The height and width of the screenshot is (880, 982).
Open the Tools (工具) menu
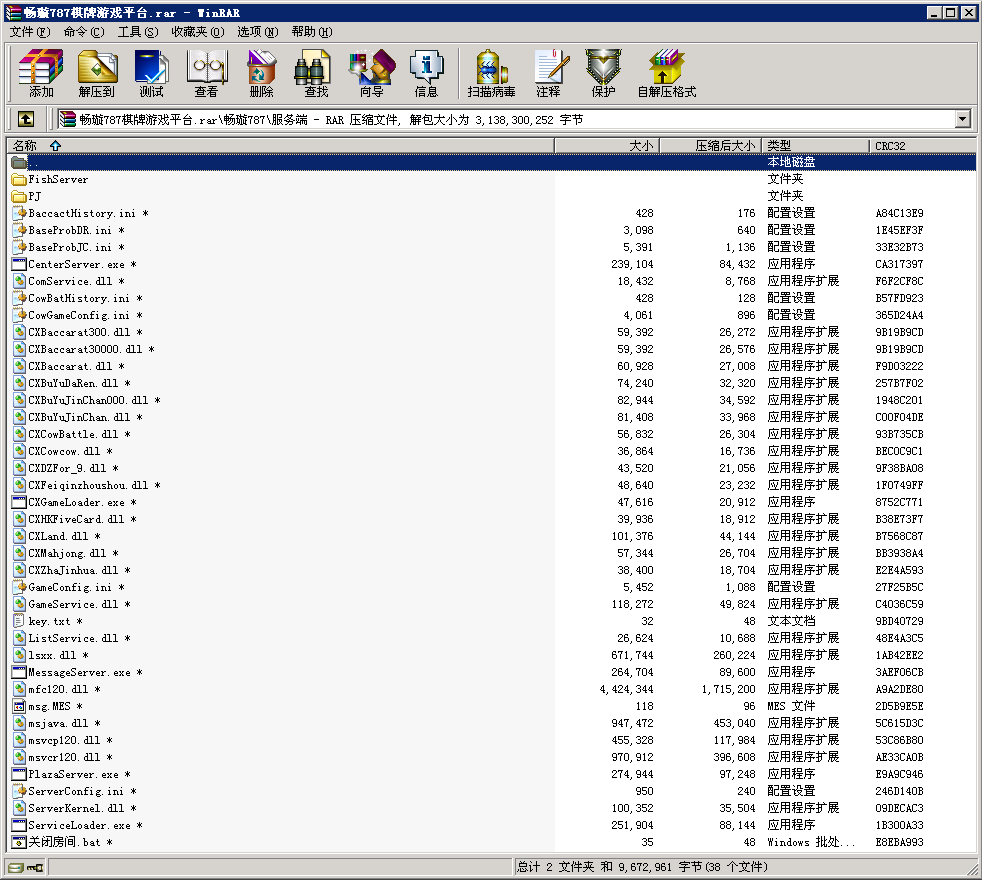click(137, 32)
